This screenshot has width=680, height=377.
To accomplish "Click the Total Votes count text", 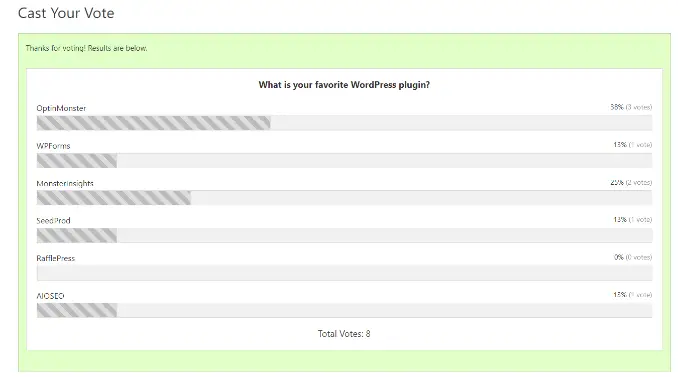I will tap(344, 334).
